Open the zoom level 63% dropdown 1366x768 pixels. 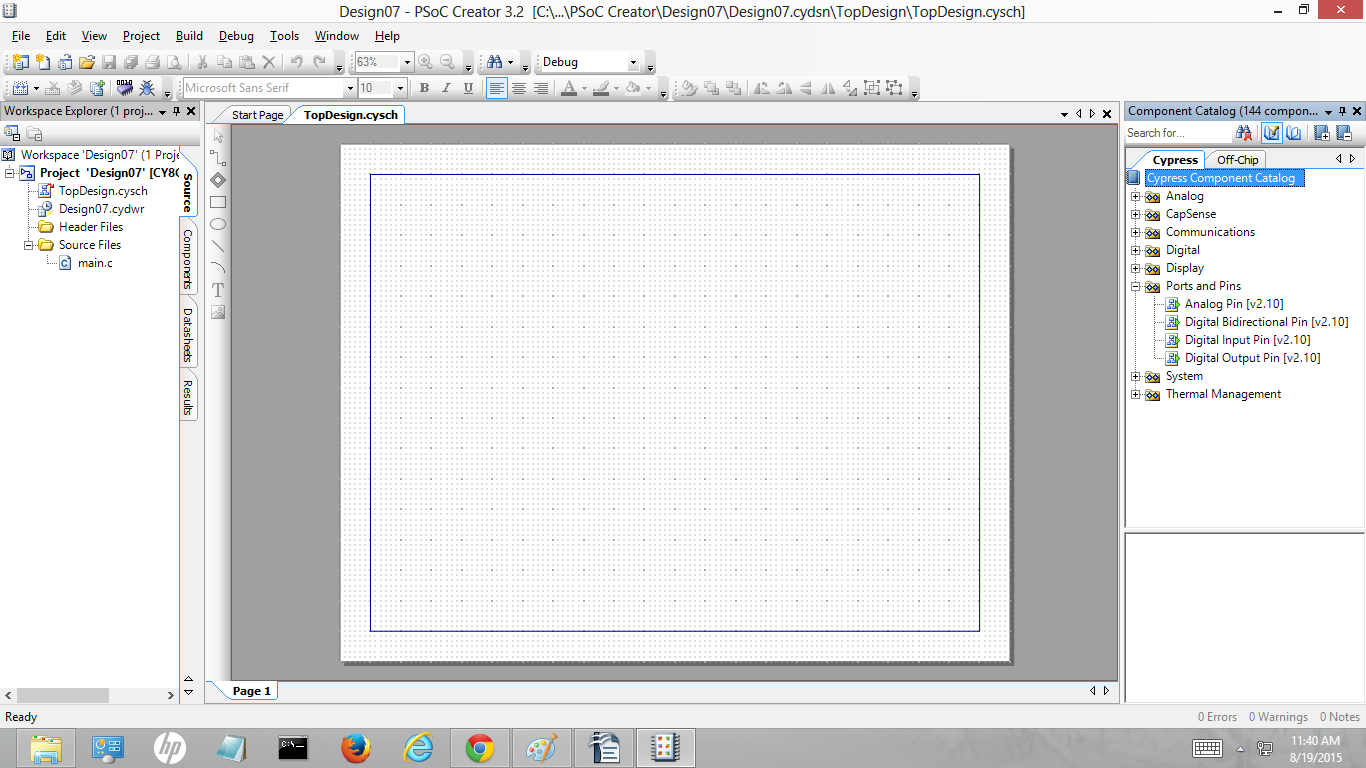coord(407,62)
